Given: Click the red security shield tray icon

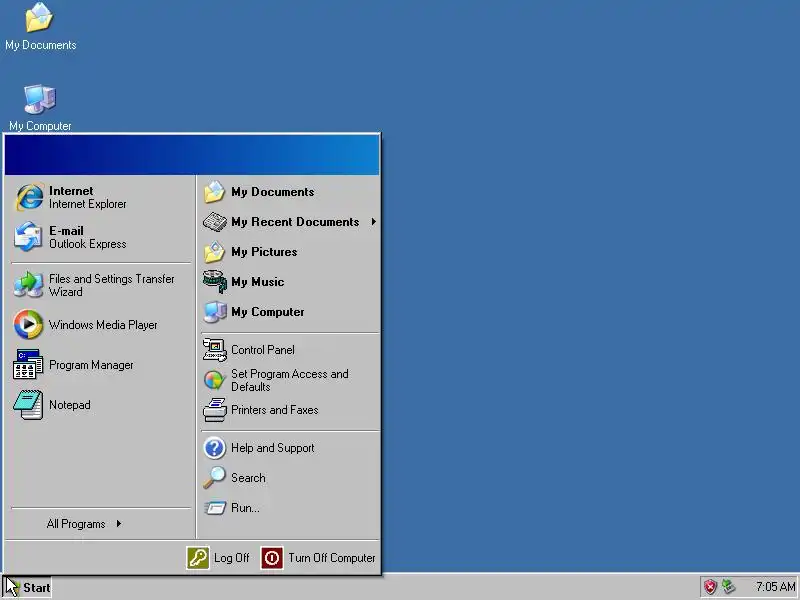Looking at the screenshot, I should coord(710,587).
